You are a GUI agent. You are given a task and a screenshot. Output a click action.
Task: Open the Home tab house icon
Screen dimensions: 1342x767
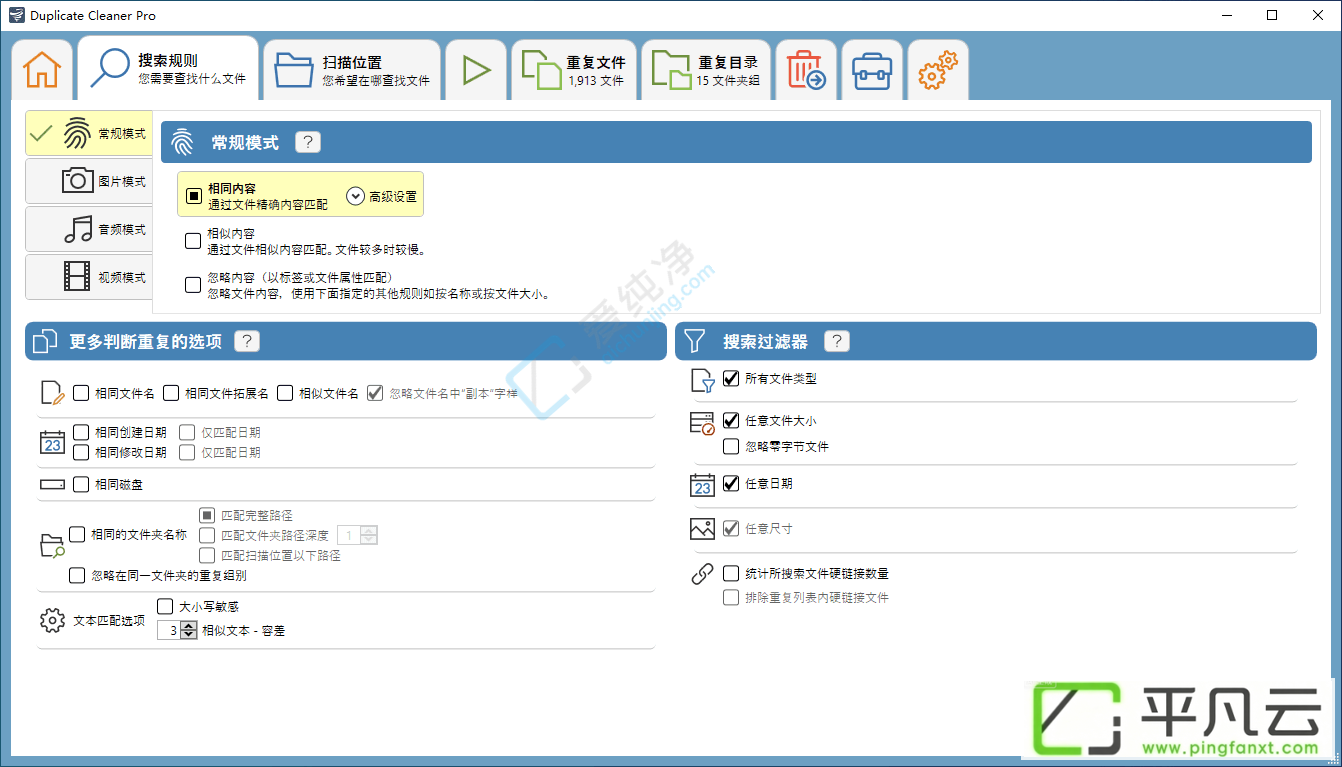point(42,70)
